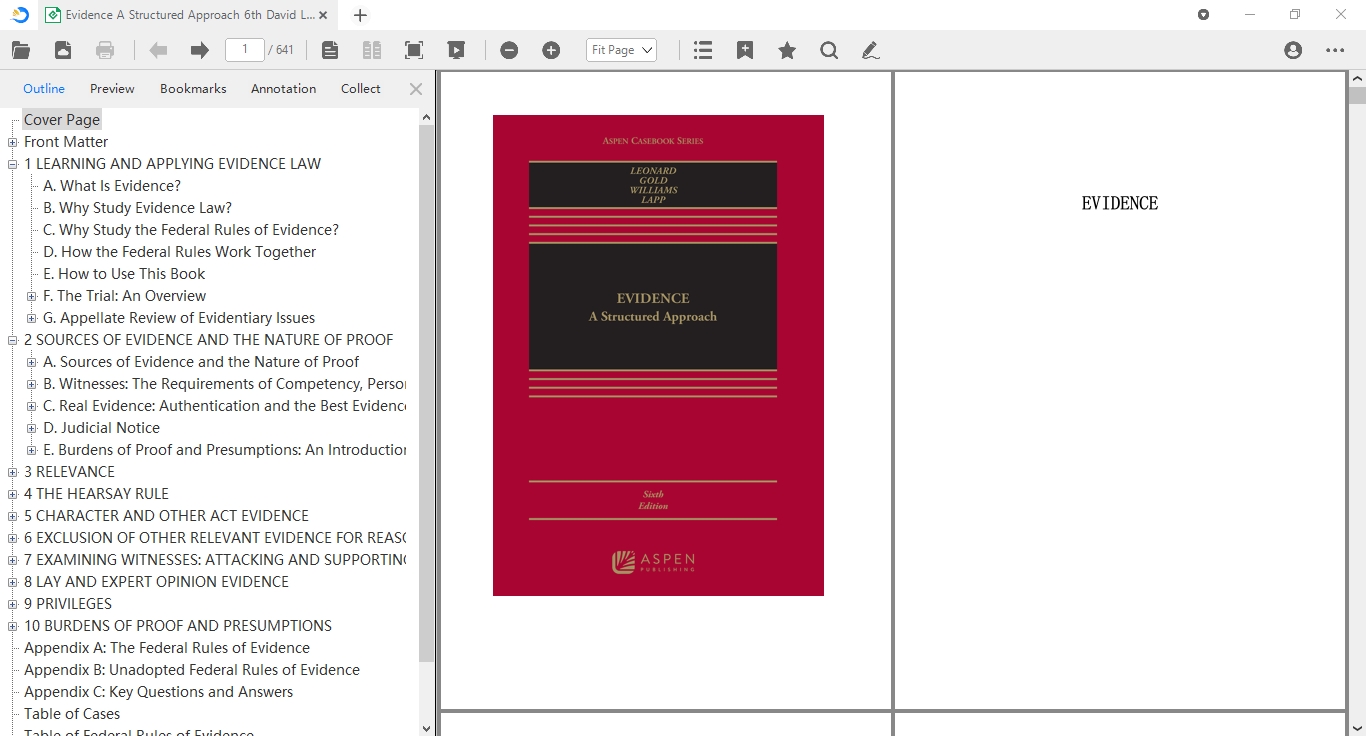Switch to the Bookmarks tab
Image resolution: width=1366 pixels, height=736 pixels.
[x=193, y=89]
